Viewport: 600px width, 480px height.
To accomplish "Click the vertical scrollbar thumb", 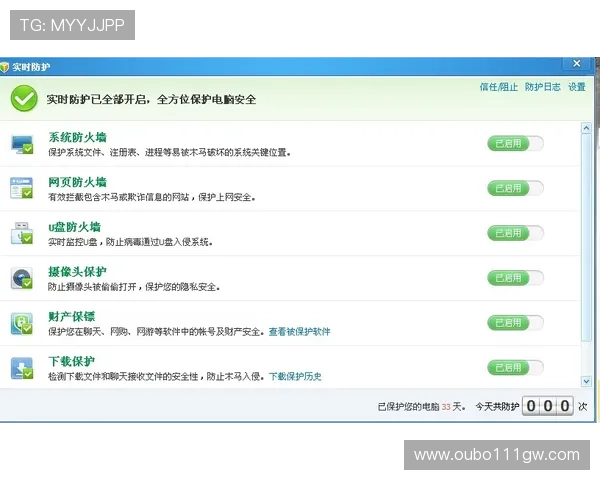I will tap(586, 237).
